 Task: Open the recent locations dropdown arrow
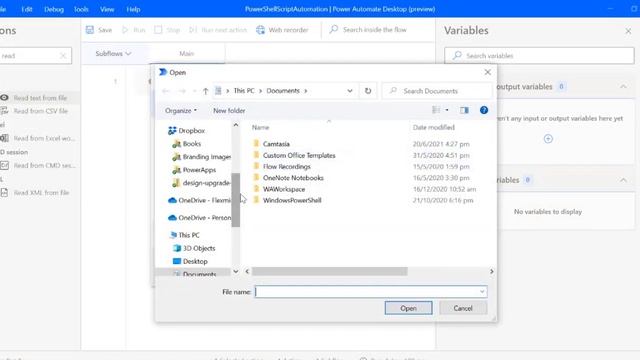(x=194, y=91)
